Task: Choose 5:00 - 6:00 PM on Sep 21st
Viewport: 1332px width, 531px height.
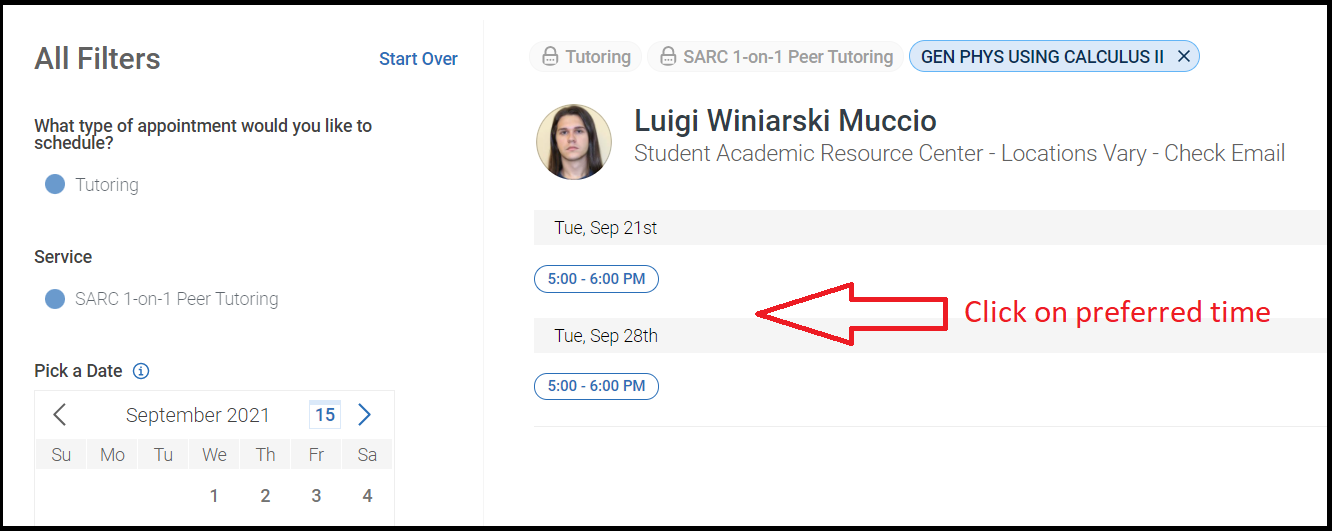Action: tap(596, 279)
